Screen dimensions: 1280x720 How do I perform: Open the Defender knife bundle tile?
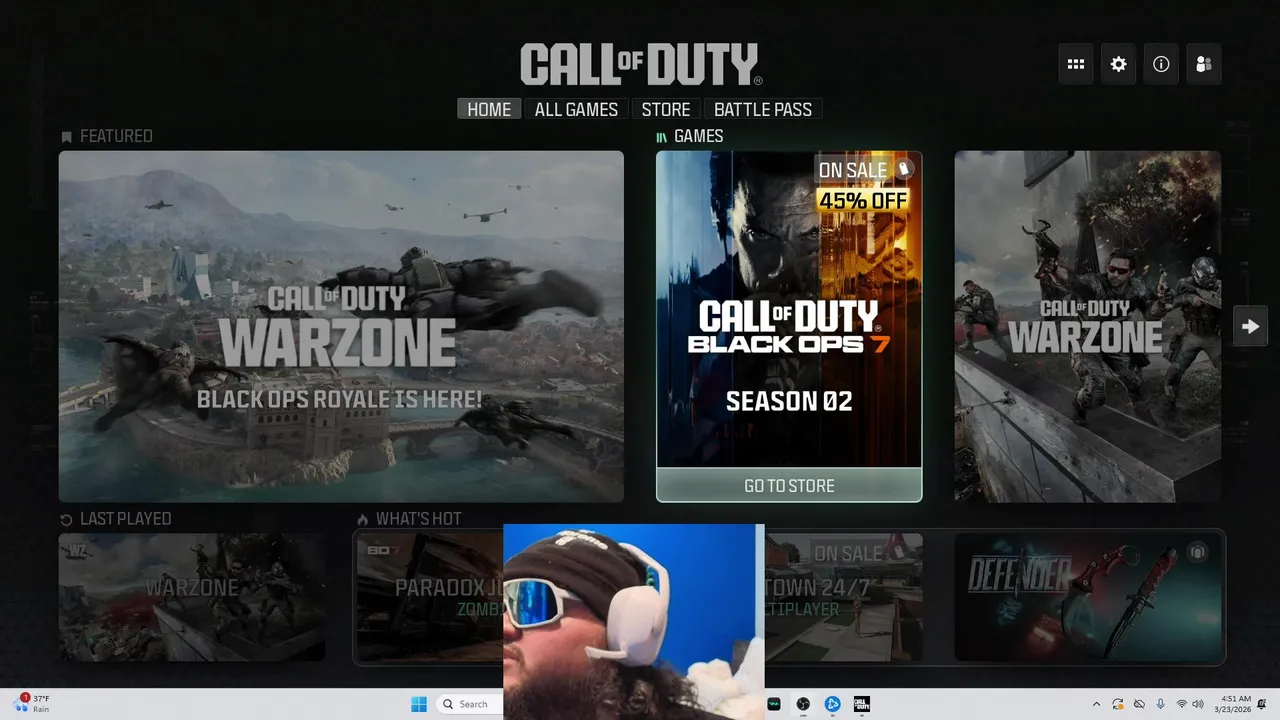(x=1088, y=597)
